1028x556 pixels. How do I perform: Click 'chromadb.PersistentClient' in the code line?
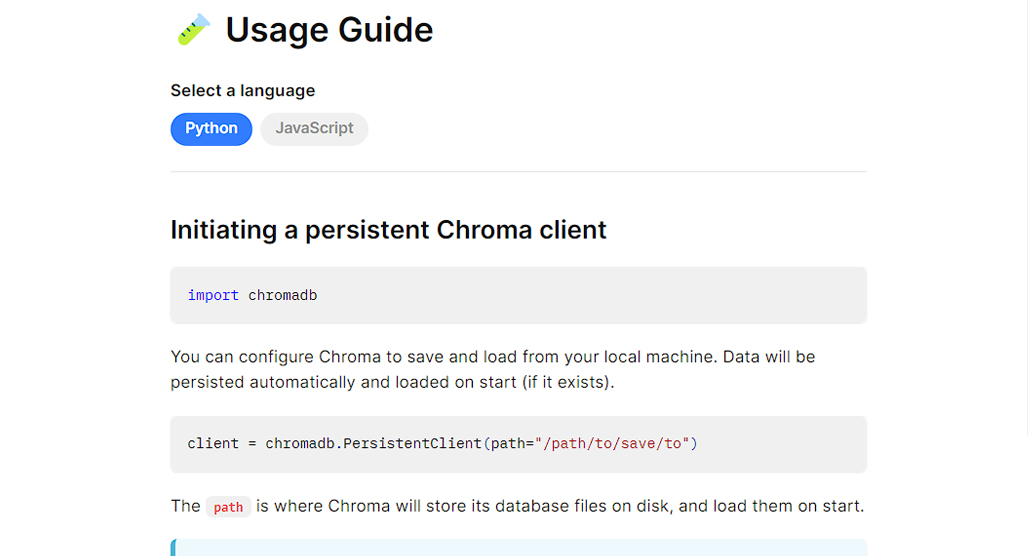tap(373, 444)
